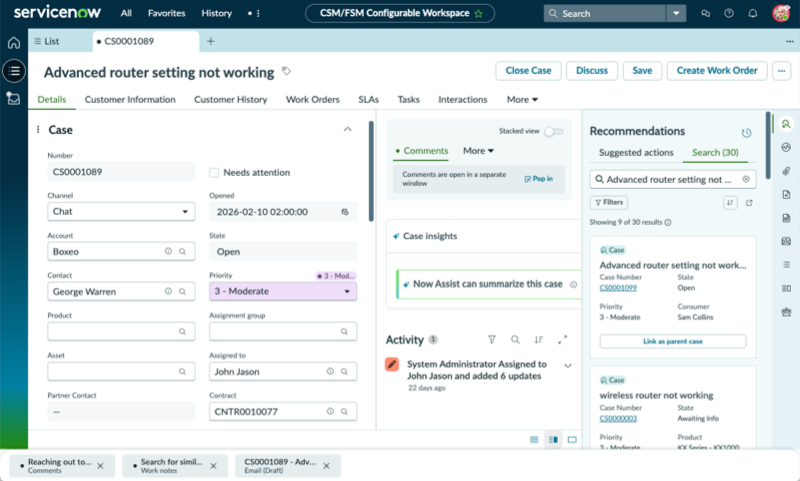The image size is (800, 481).
Task: Close the Reaching out to... Comments draft
Action: point(101,466)
